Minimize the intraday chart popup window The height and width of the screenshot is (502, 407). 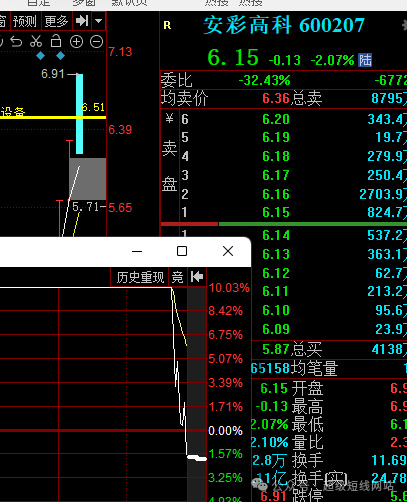(x=137, y=251)
